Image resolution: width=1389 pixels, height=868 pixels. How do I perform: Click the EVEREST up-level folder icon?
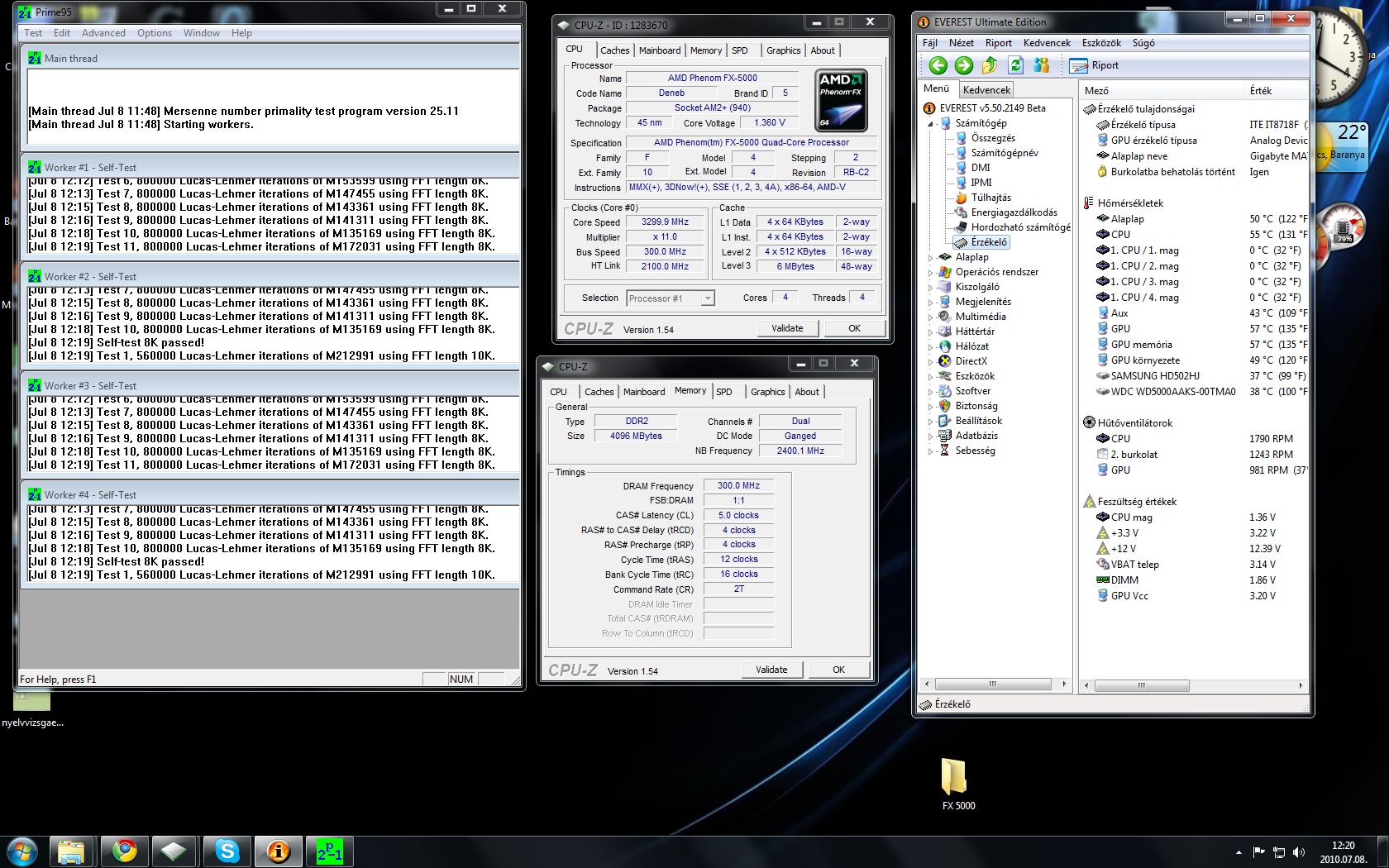(990, 65)
